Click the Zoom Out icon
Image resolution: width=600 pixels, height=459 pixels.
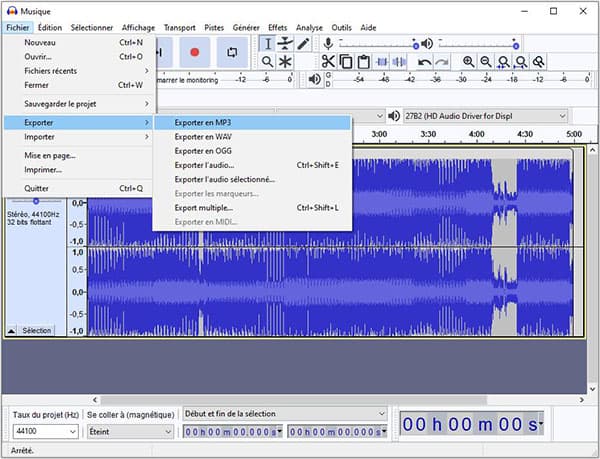point(486,62)
